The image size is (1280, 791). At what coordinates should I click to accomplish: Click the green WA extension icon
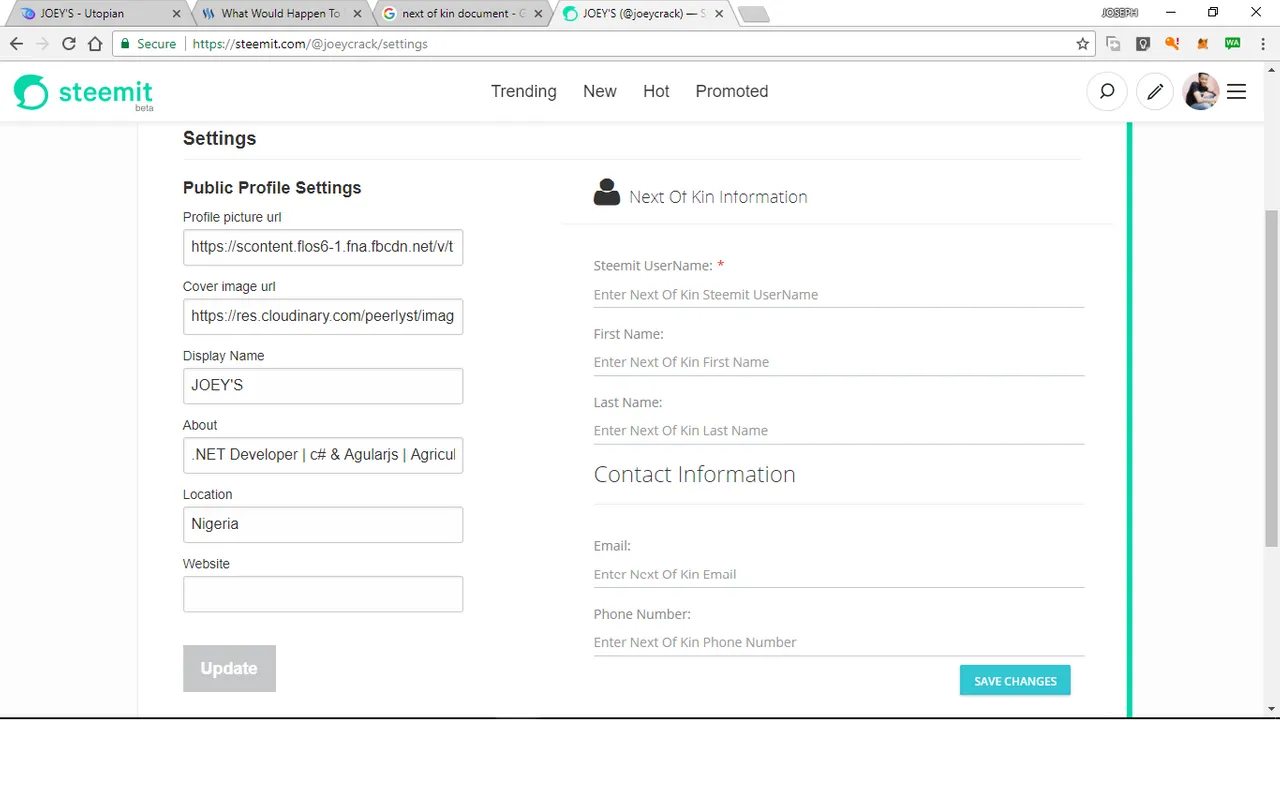tap(1233, 44)
